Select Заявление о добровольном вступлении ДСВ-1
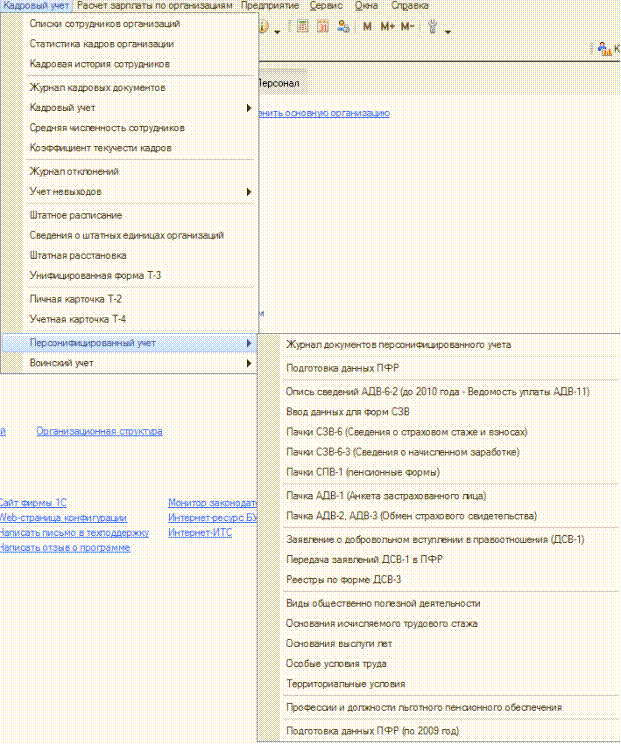 click(439, 539)
